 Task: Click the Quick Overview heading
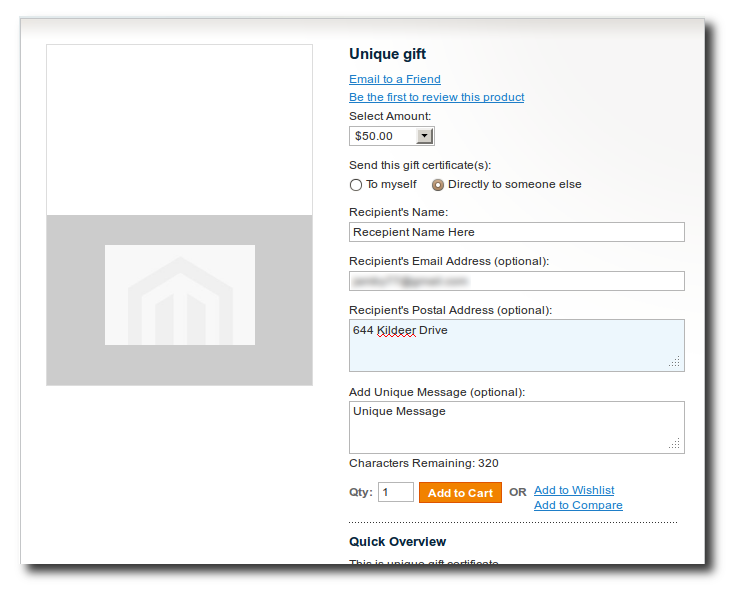click(397, 542)
